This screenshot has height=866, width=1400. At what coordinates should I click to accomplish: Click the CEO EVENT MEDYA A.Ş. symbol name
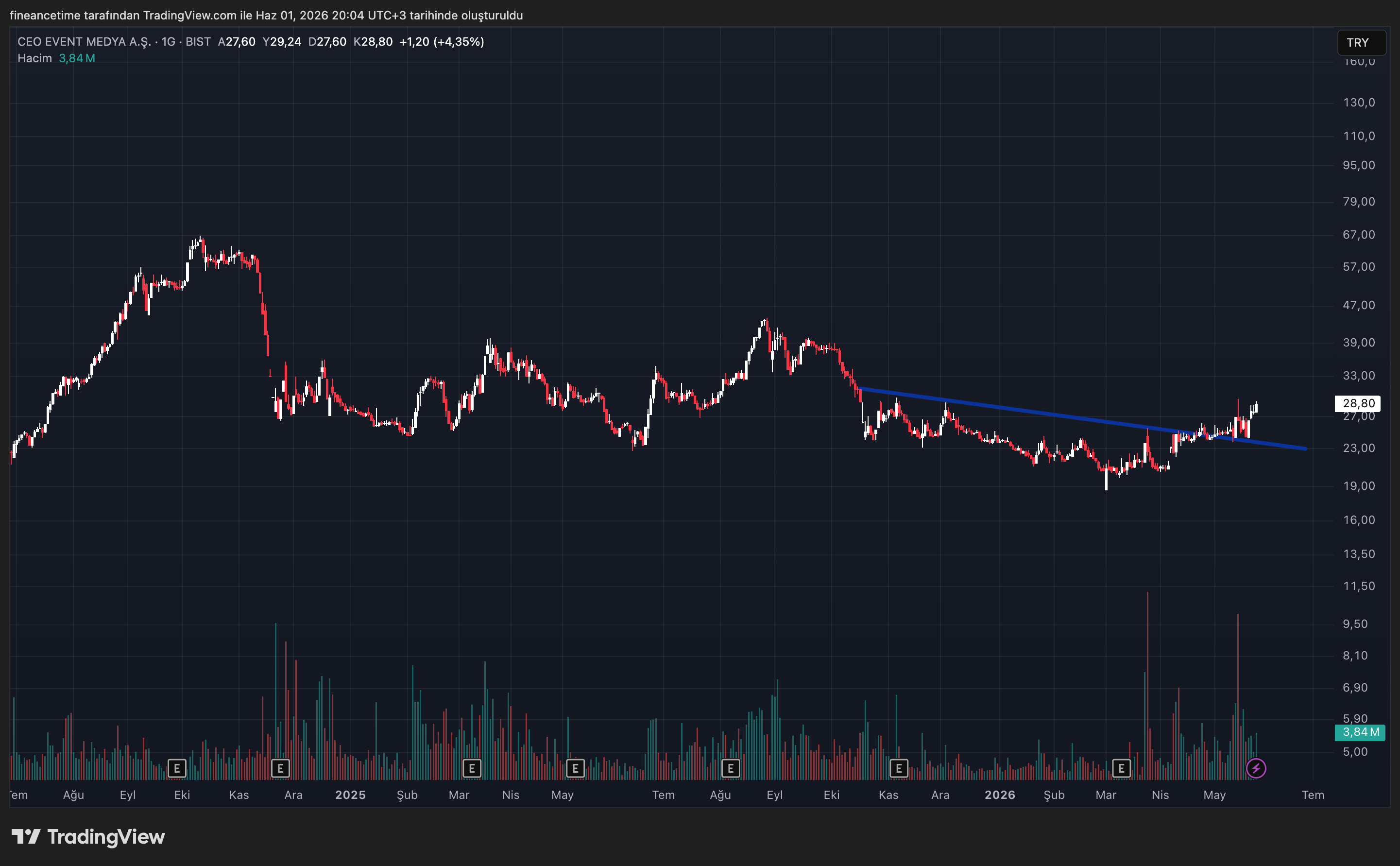(x=84, y=42)
